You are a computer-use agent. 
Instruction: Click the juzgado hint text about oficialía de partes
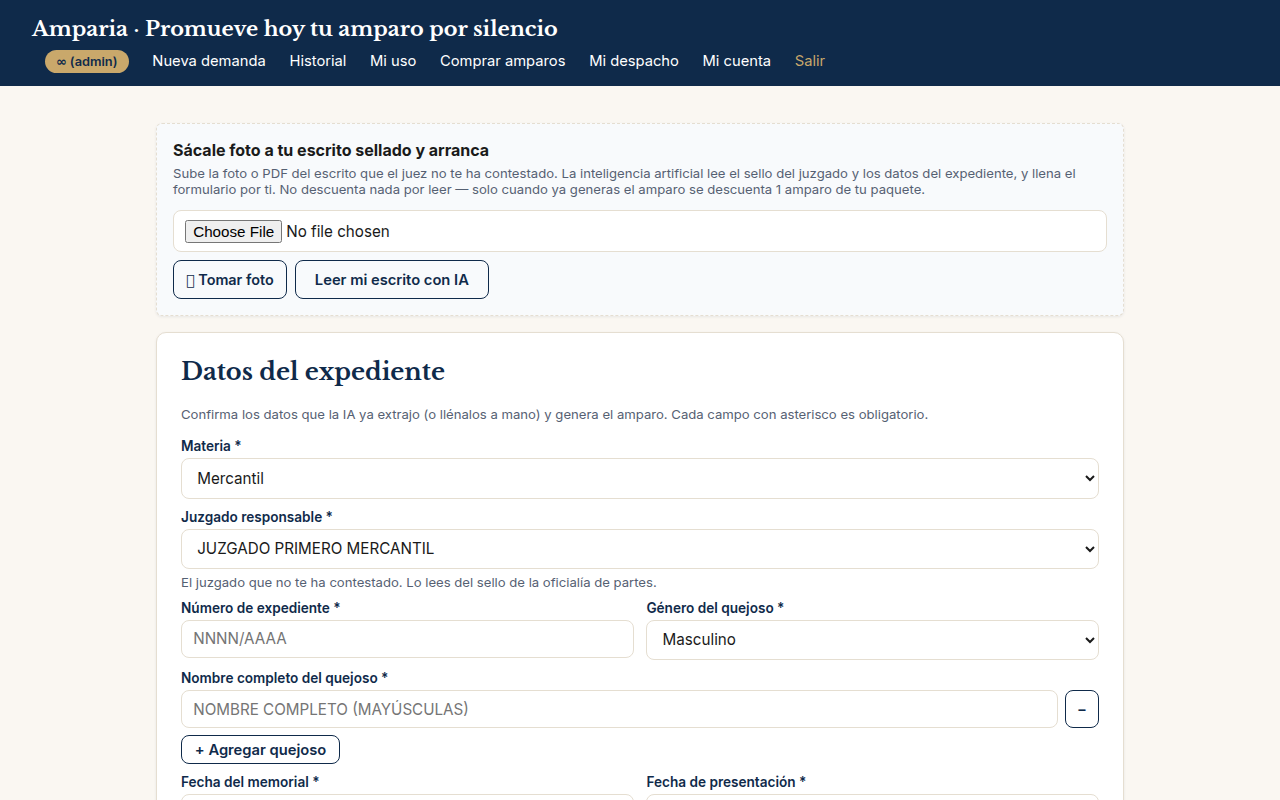tap(419, 583)
